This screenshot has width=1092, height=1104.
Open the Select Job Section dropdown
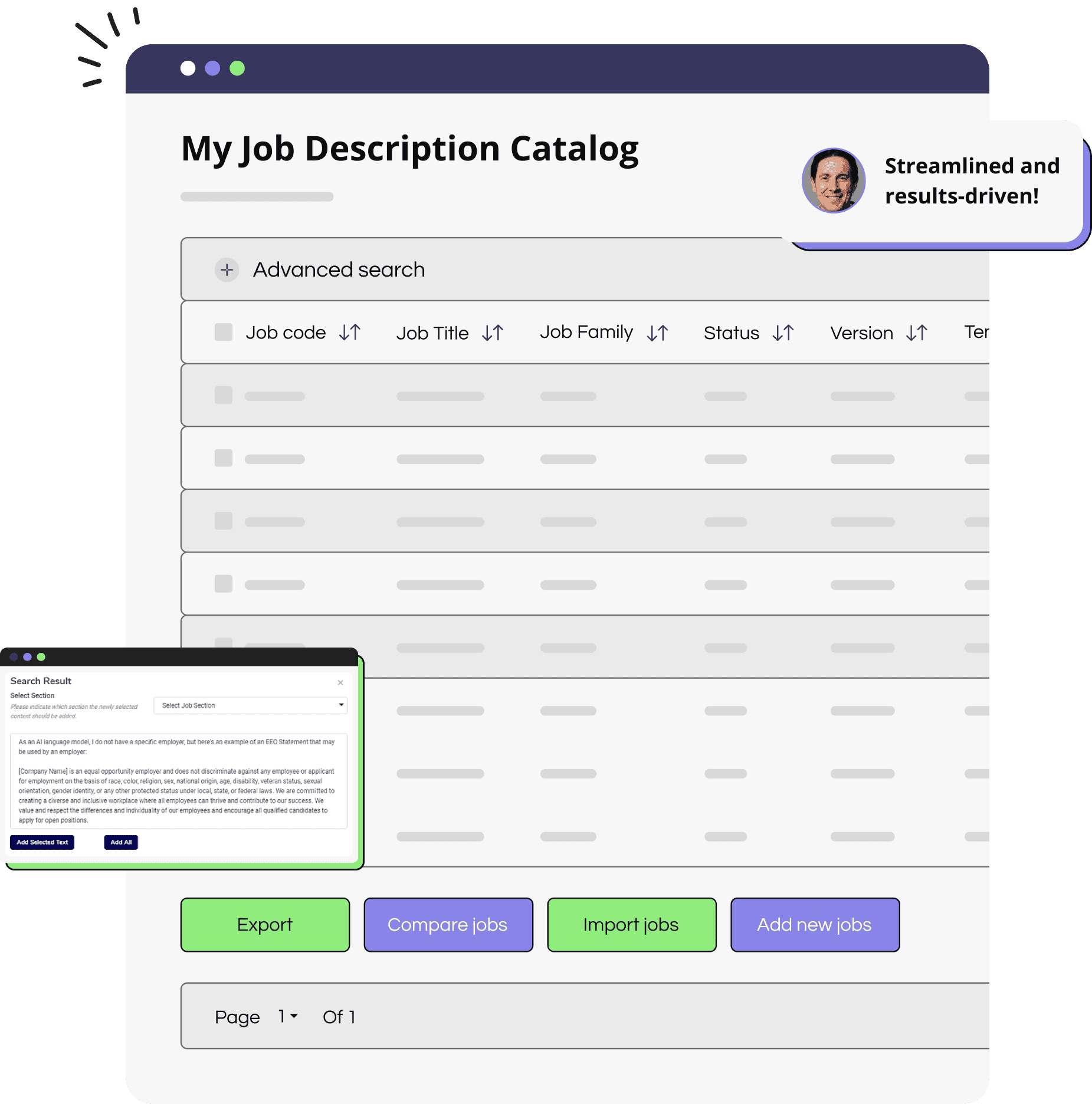(x=250, y=705)
